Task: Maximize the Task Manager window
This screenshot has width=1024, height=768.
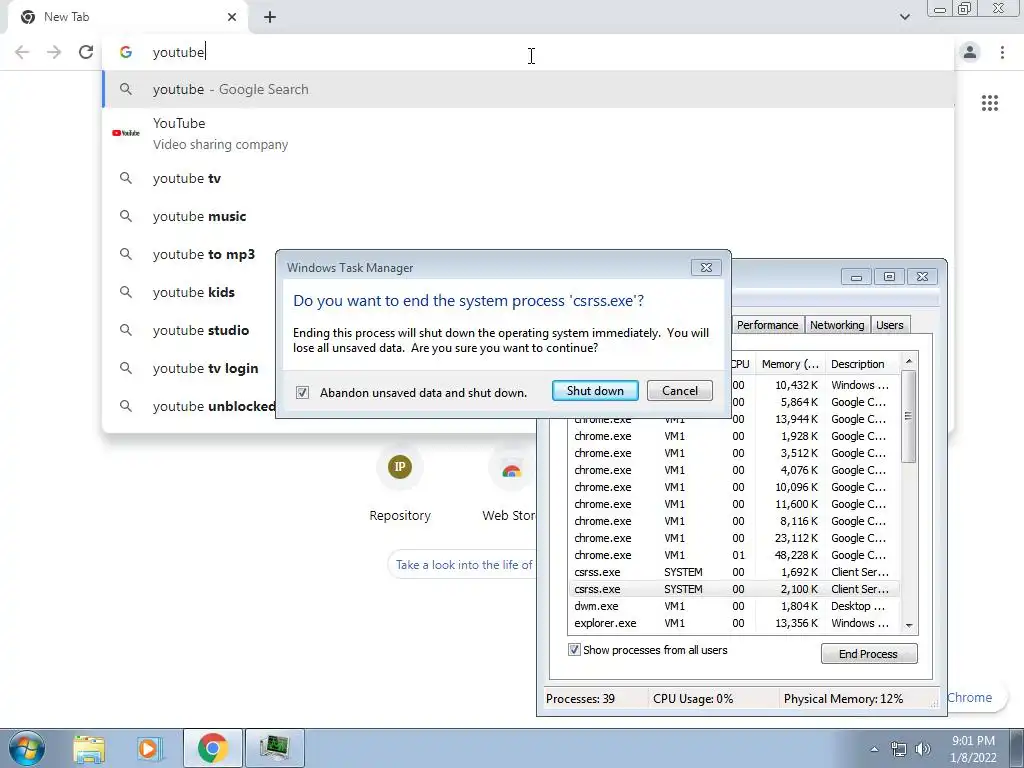Action: (x=889, y=277)
